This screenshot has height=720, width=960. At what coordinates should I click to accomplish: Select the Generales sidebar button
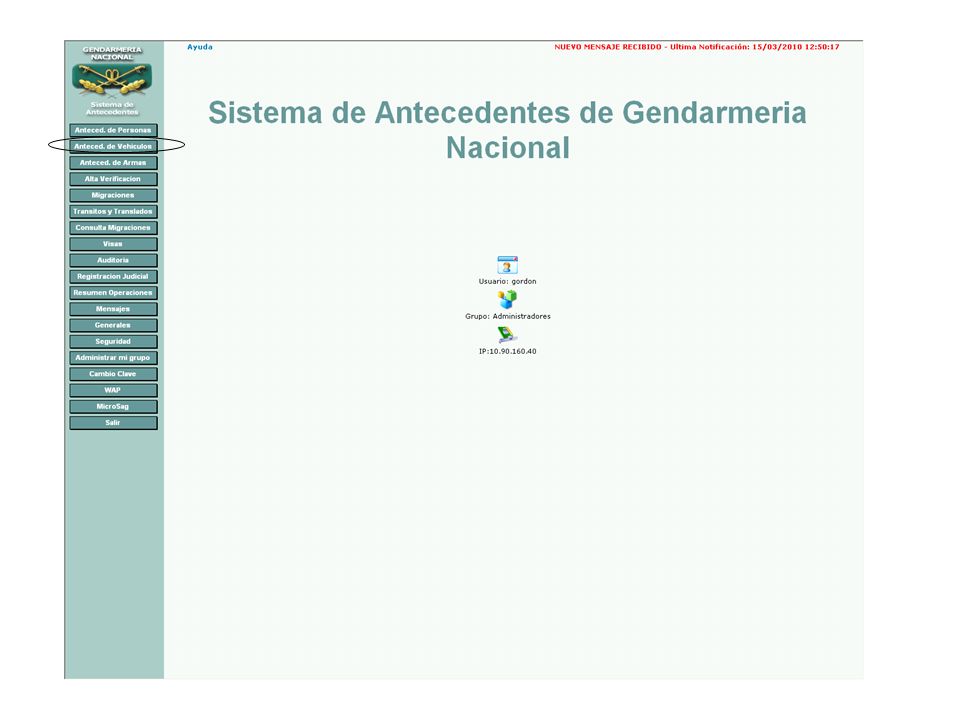coord(113,325)
